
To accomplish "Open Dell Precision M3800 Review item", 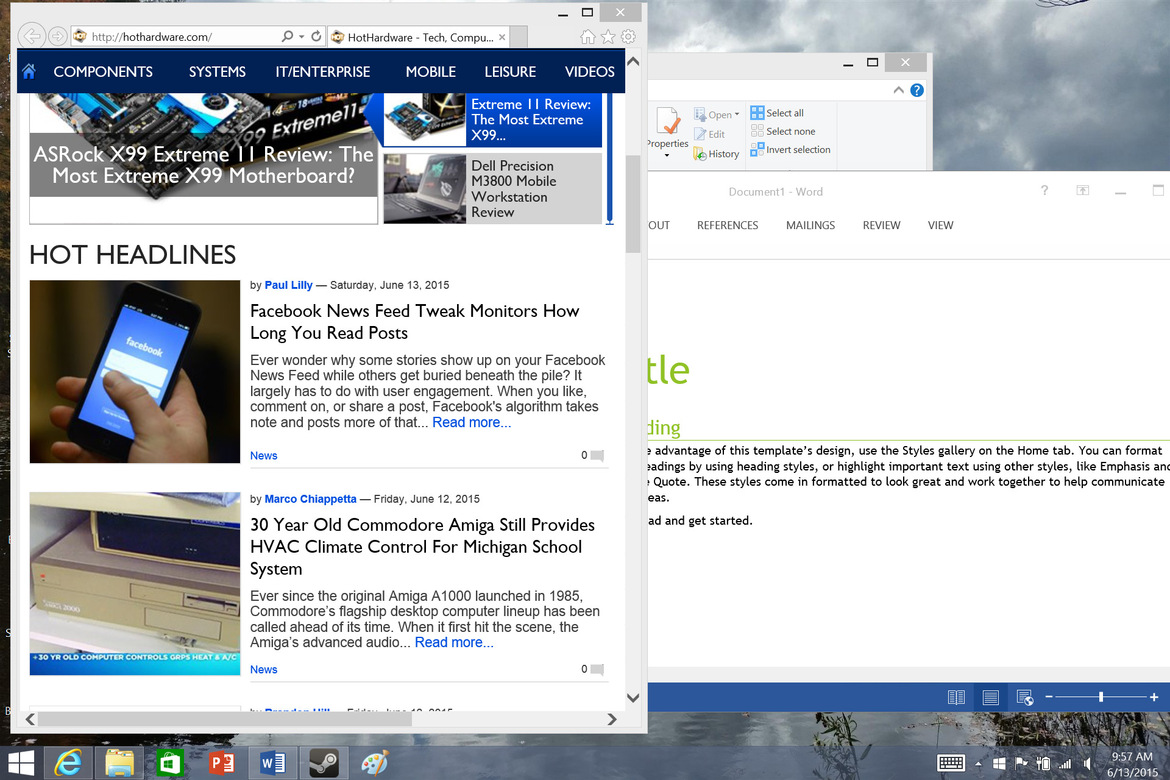I will coord(492,189).
